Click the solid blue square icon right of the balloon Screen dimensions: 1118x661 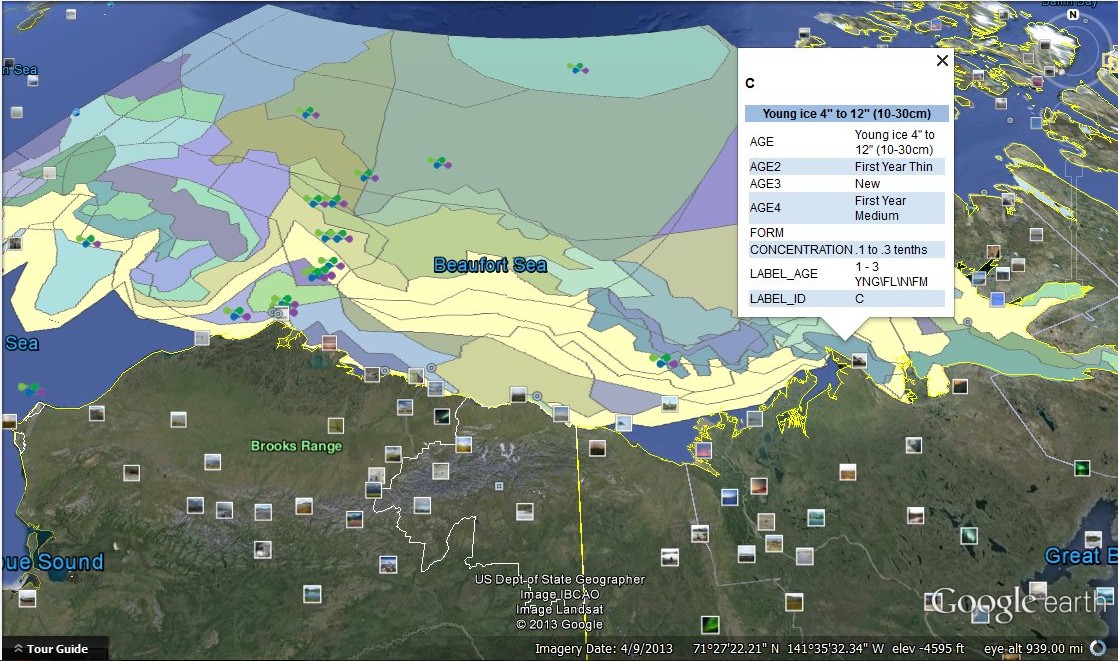tap(997, 299)
